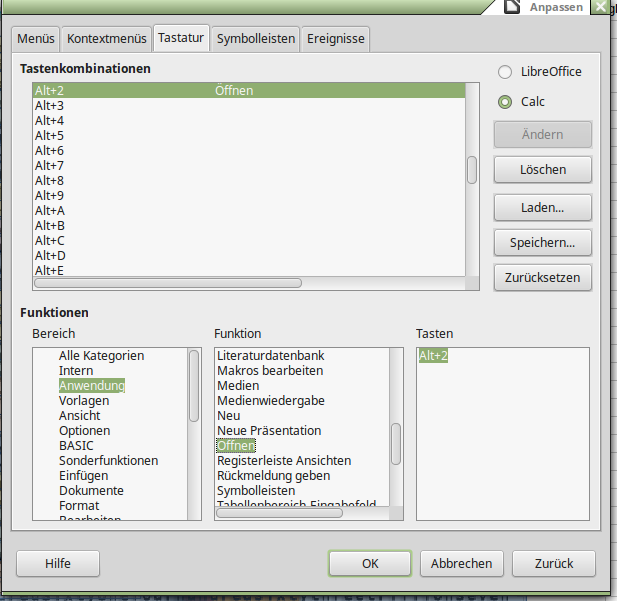Select the Literaturdatenbank function
This screenshot has width=617, height=601.
270,355
